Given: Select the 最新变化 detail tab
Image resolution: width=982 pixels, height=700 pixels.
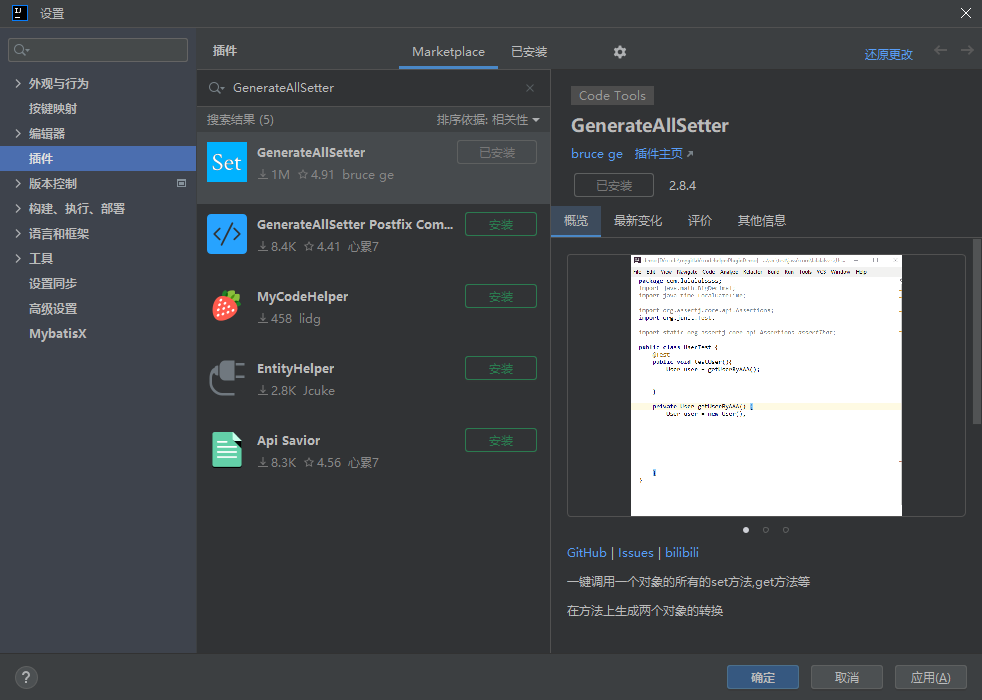Looking at the screenshot, I should pos(638,220).
